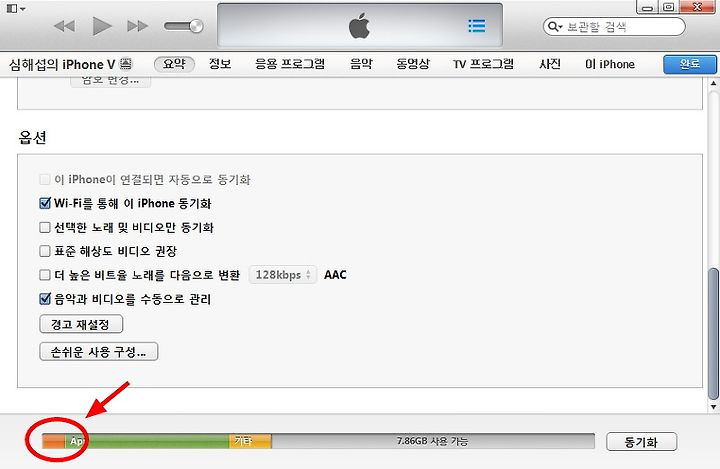Viewport: 720px width, 469px height.
Task: Click the device name 심해섭의 iPhone V
Action: [x=62, y=64]
